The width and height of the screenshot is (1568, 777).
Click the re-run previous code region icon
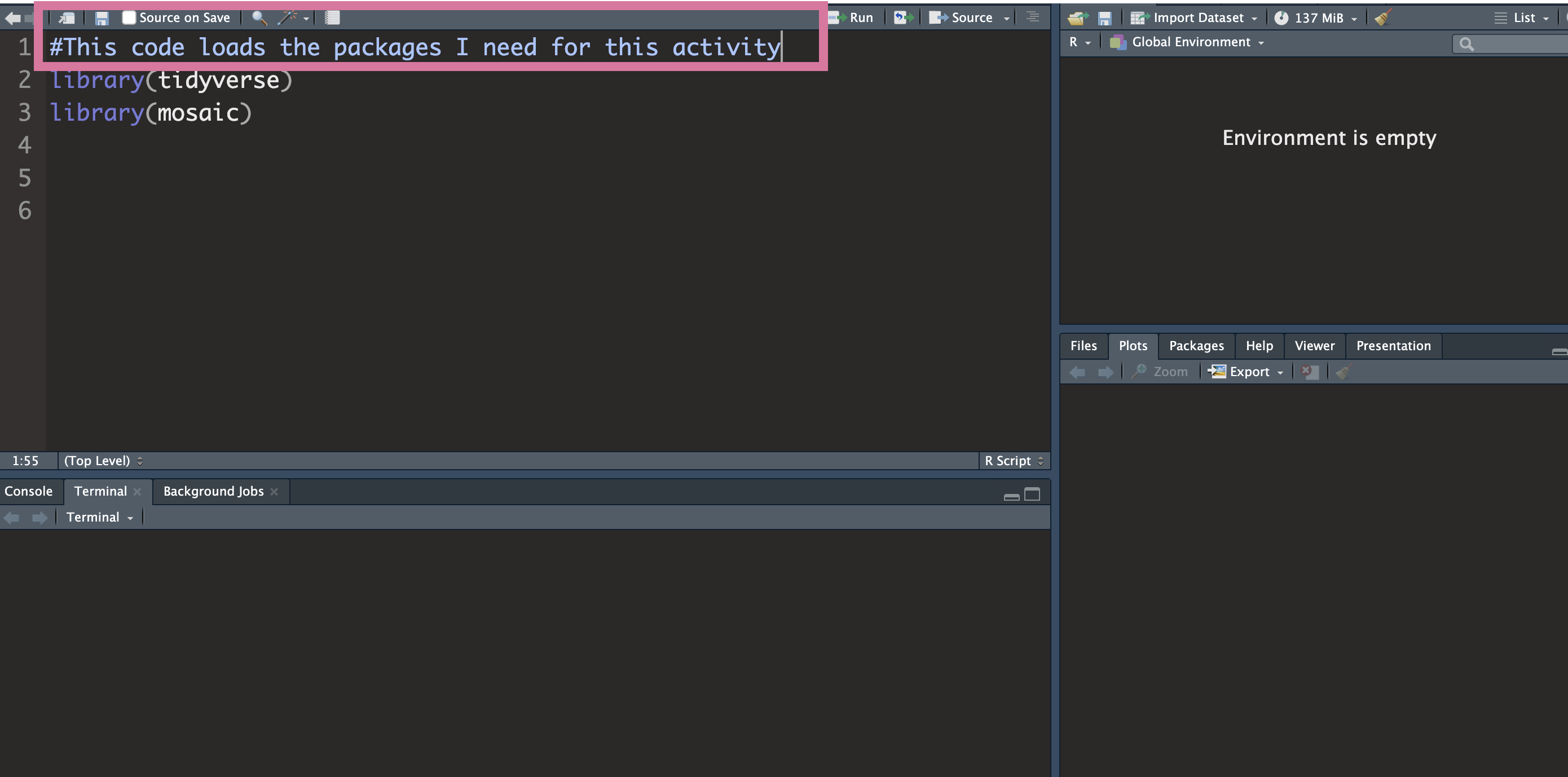click(904, 17)
